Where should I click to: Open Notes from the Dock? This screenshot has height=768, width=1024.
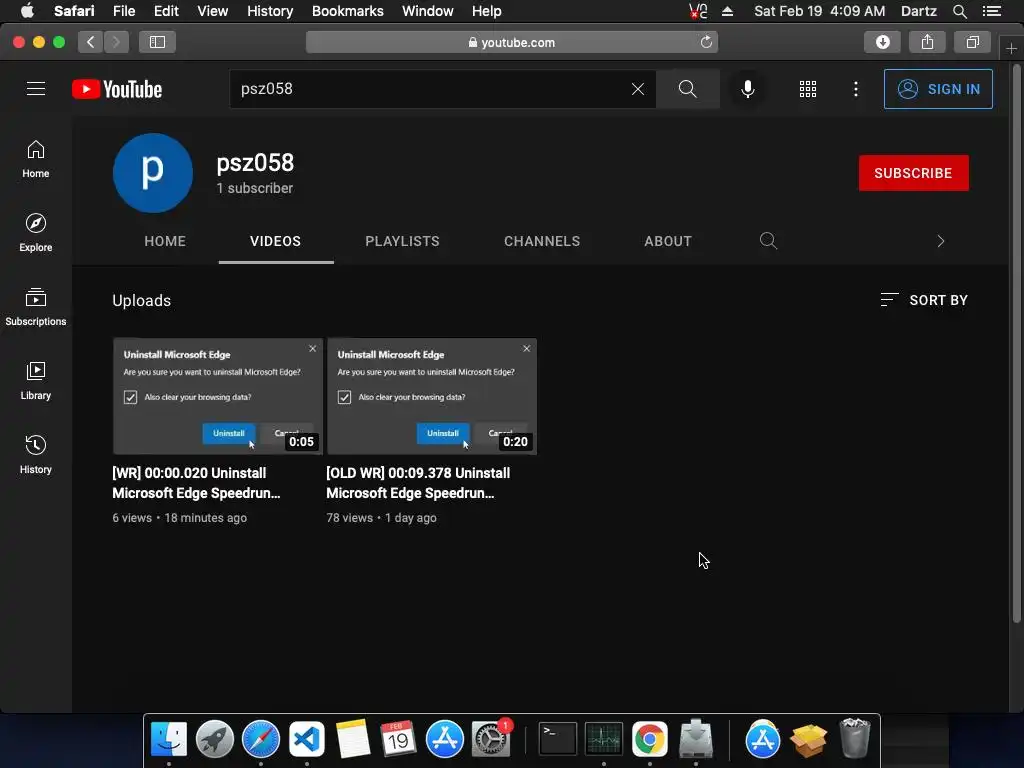click(353, 739)
